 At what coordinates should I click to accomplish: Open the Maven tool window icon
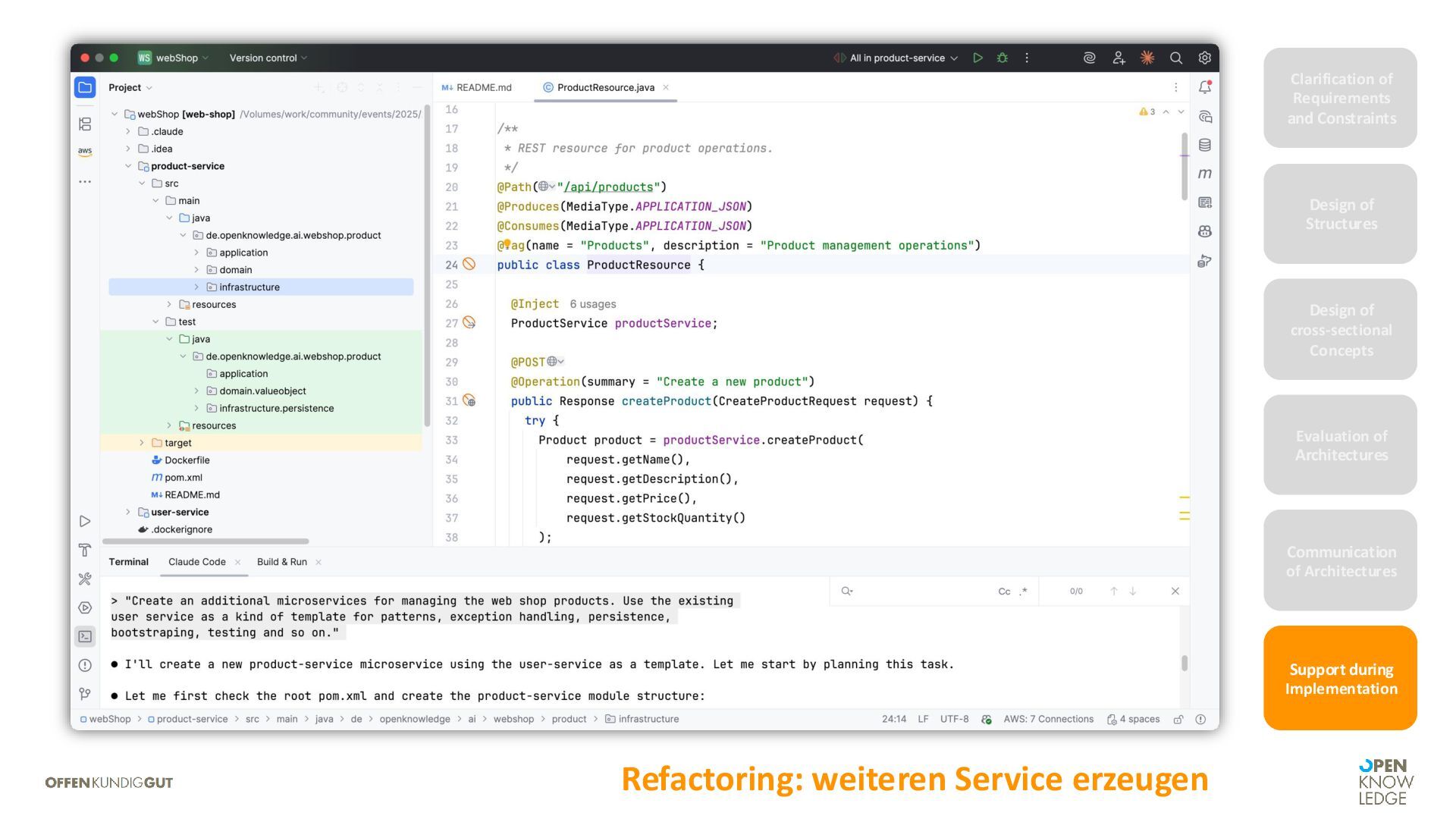click(x=1204, y=174)
